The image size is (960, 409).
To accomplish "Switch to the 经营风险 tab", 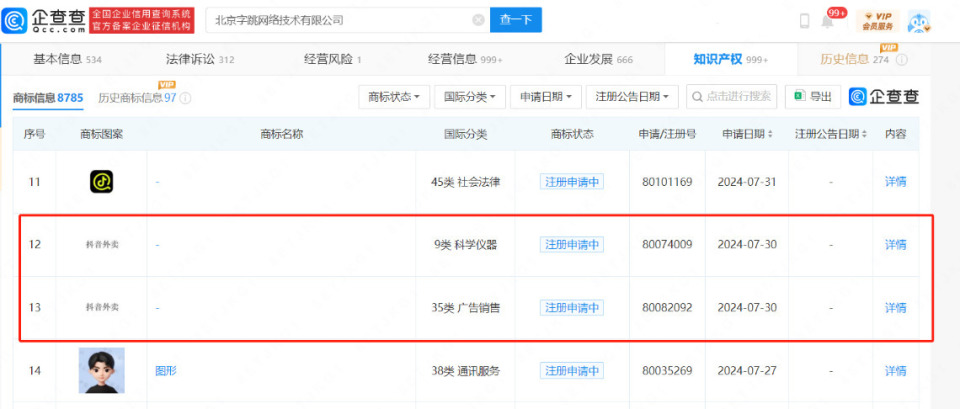I will point(333,59).
